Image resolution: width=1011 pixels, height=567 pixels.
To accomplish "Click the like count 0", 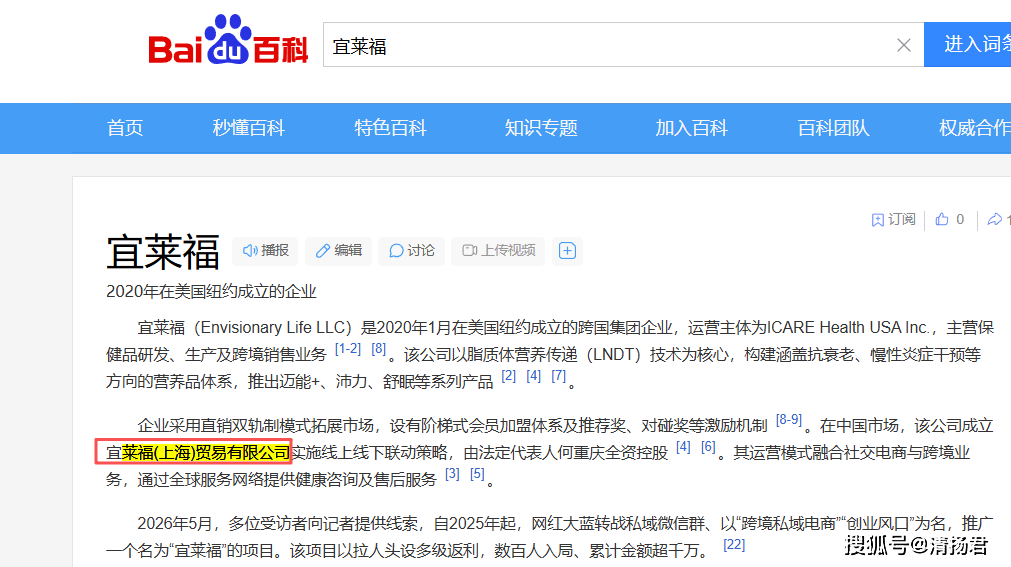I will click(960, 220).
